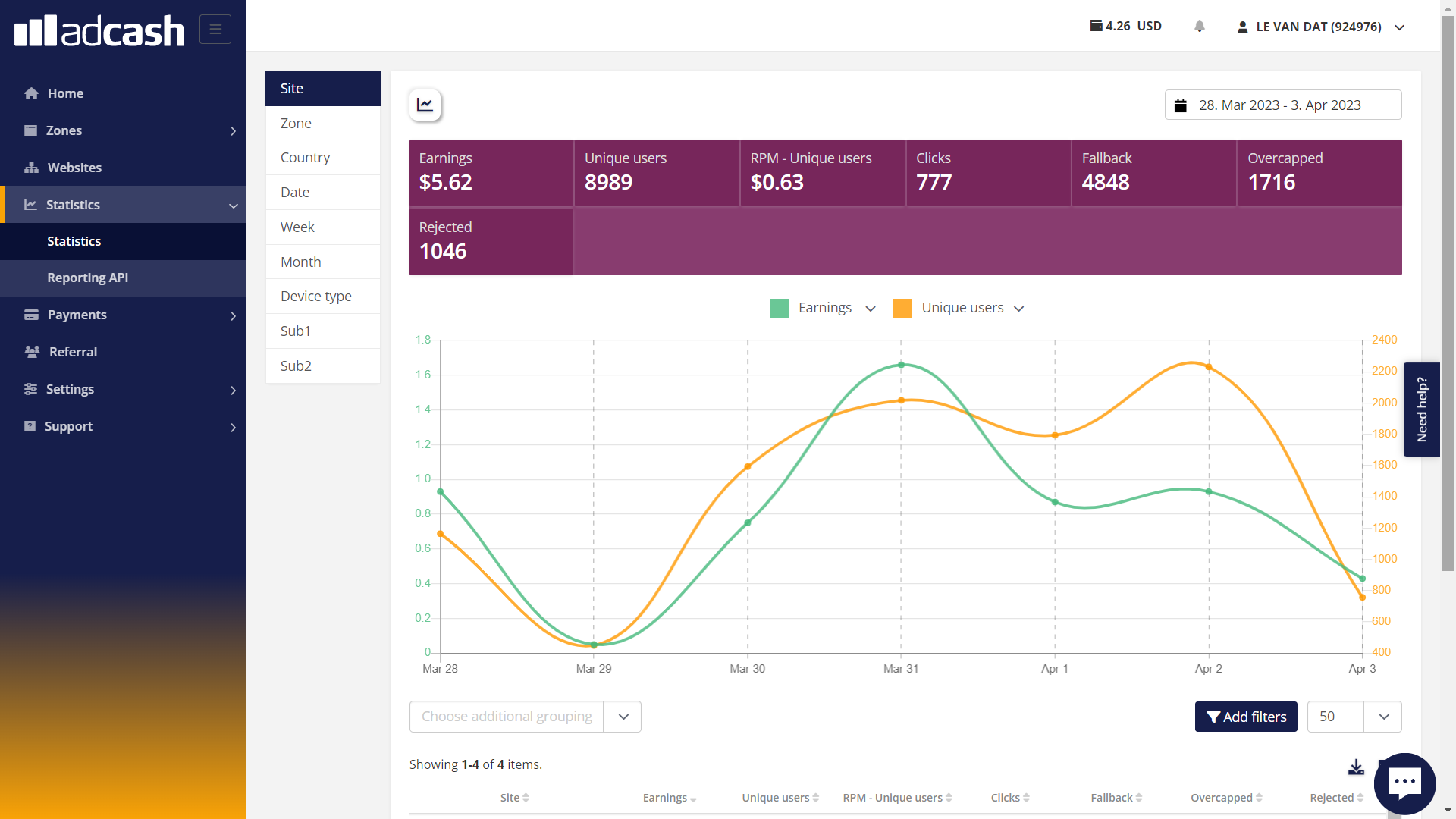Select the Week grouping tab
1456x819 pixels.
coord(323,227)
